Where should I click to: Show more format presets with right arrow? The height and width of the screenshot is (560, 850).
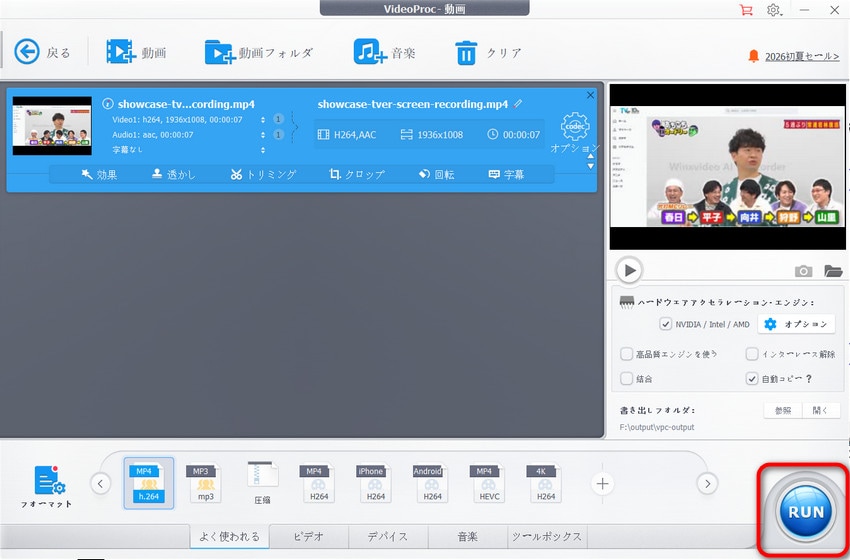tap(707, 483)
